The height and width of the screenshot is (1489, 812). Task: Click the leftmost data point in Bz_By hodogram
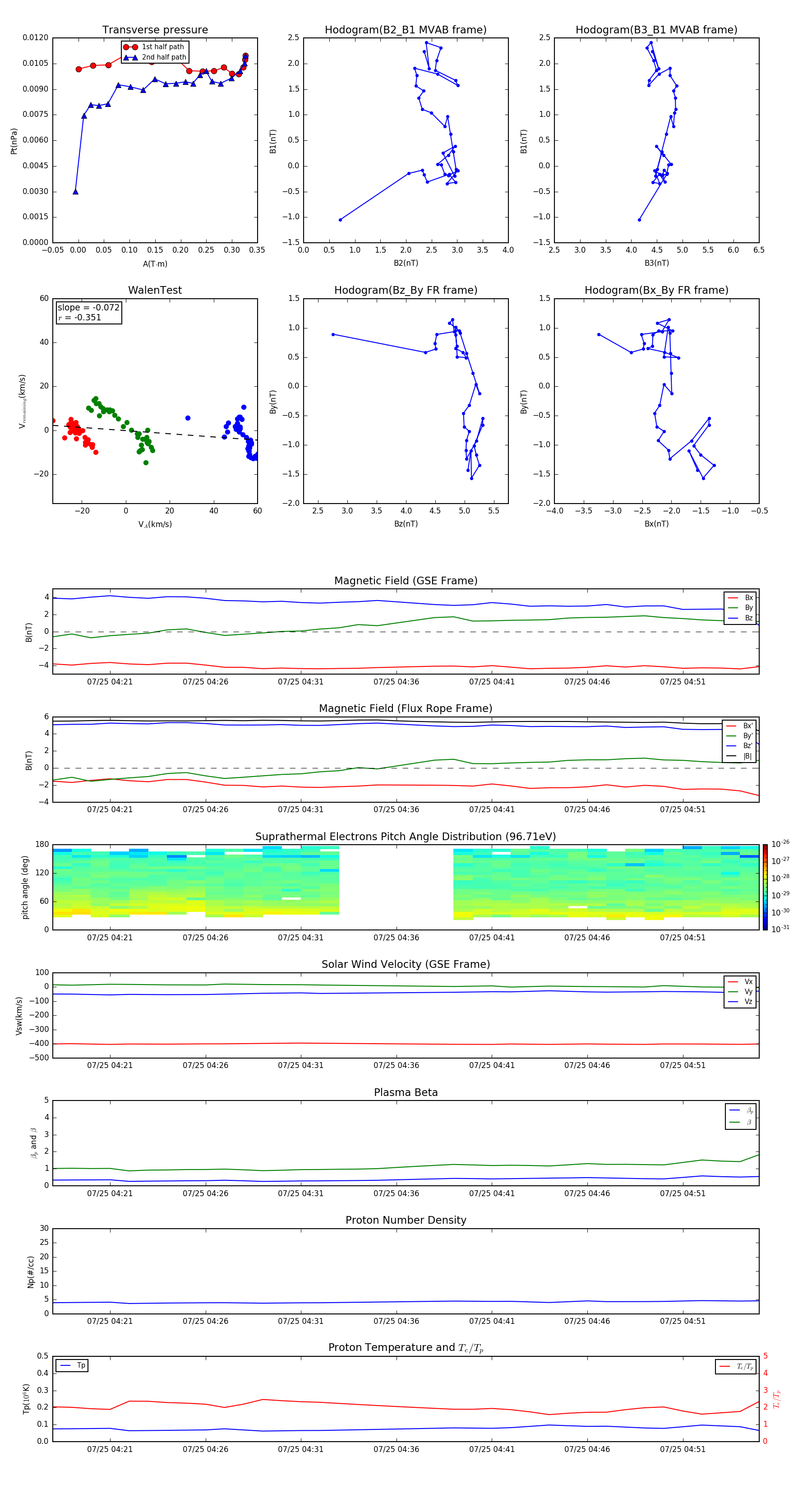click(x=333, y=335)
